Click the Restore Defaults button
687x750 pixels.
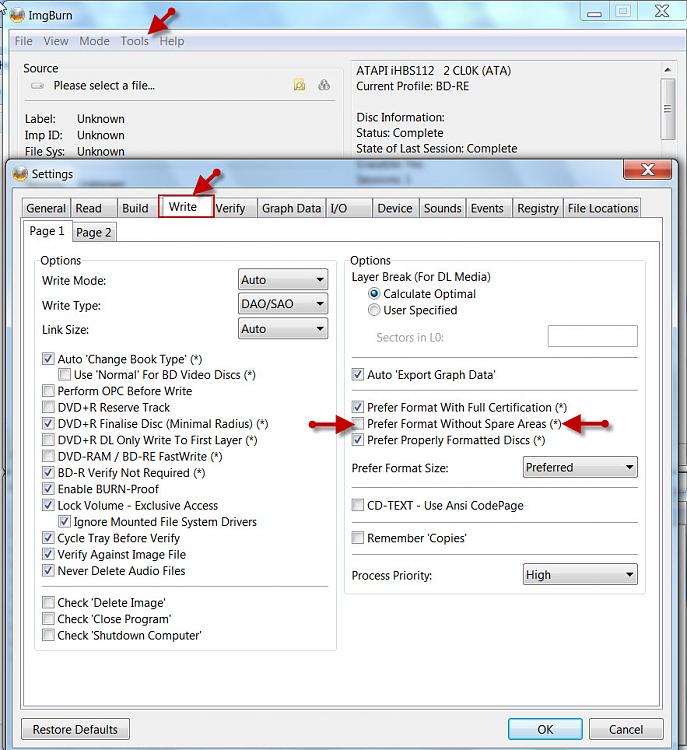tap(75, 729)
